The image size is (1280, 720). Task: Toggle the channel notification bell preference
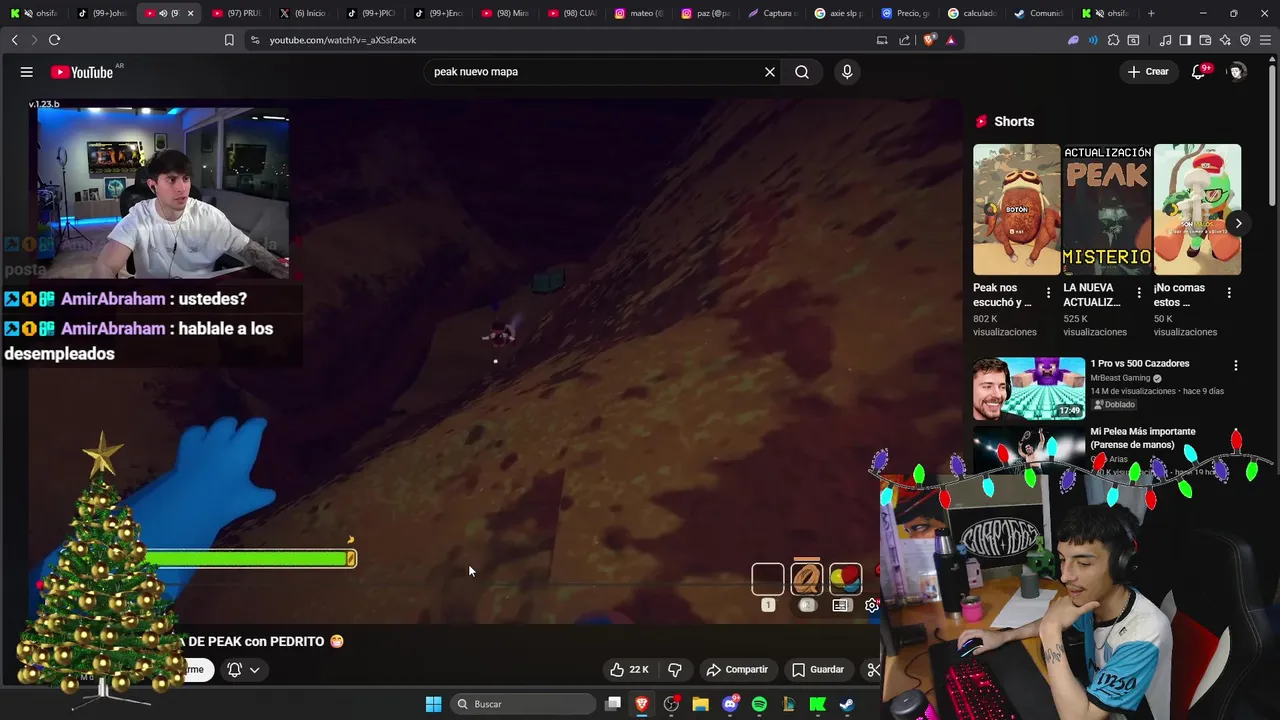[x=242, y=670]
